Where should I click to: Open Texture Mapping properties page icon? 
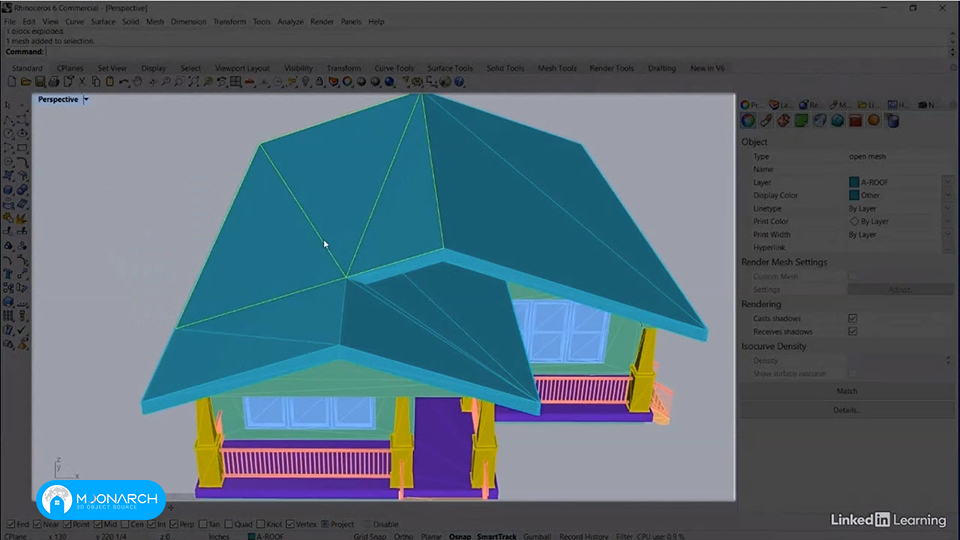point(784,121)
